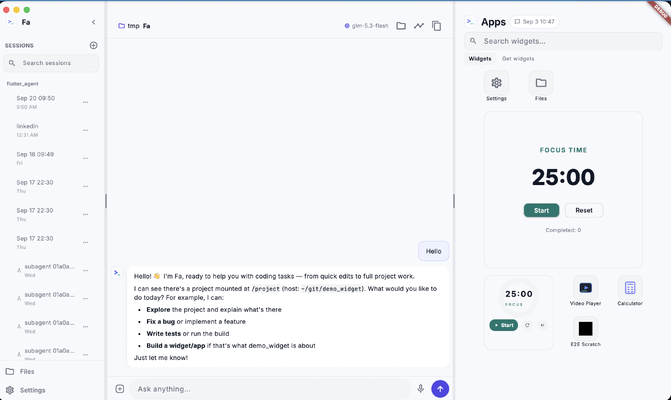Open options menu for linkedin session
Screen dimensions: 671x400
pyautogui.click(x=86, y=130)
